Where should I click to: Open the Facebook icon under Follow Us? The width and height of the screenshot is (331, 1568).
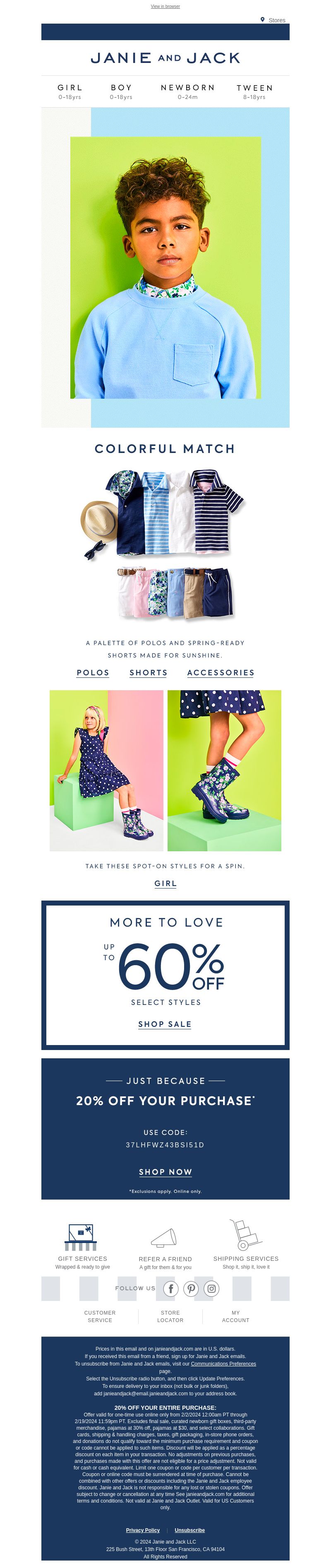pyautogui.click(x=171, y=1289)
